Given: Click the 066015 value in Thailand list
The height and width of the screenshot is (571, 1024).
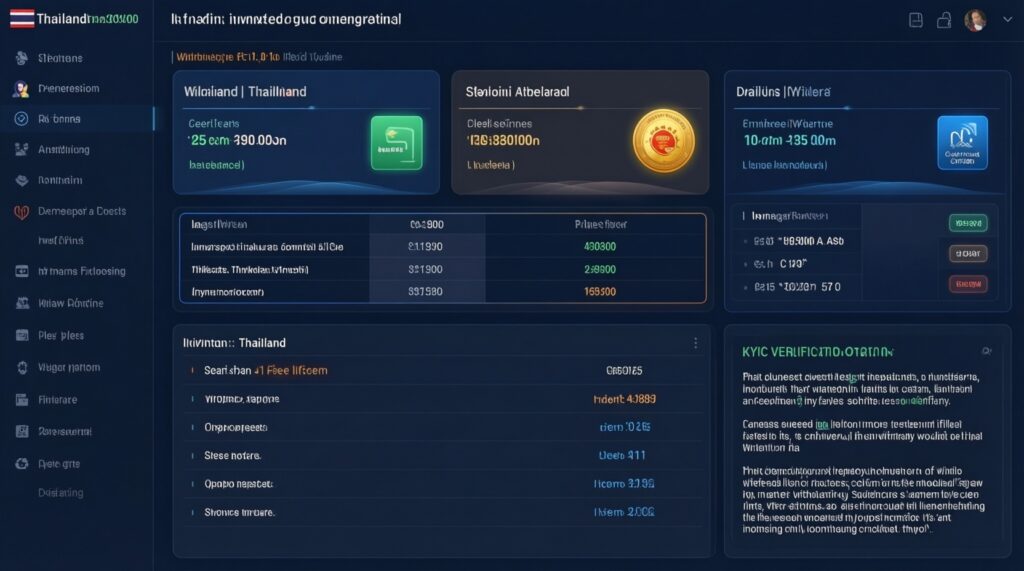Looking at the screenshot, I should (x=624, y=370).
